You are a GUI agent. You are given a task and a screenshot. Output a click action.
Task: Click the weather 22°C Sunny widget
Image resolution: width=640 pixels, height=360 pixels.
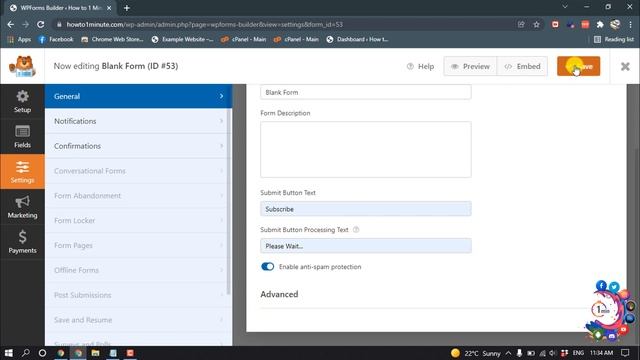click(x=476, y=353)
